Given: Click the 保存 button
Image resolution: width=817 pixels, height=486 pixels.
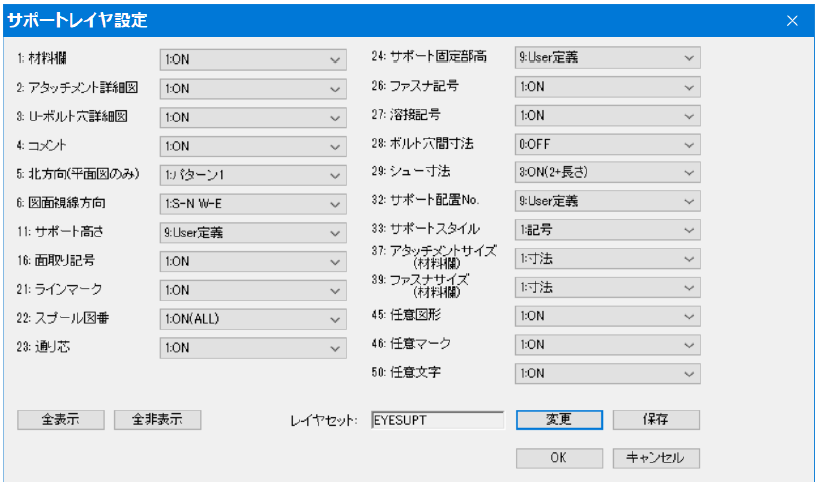Looking at the screenshot, I should point(656,420).
